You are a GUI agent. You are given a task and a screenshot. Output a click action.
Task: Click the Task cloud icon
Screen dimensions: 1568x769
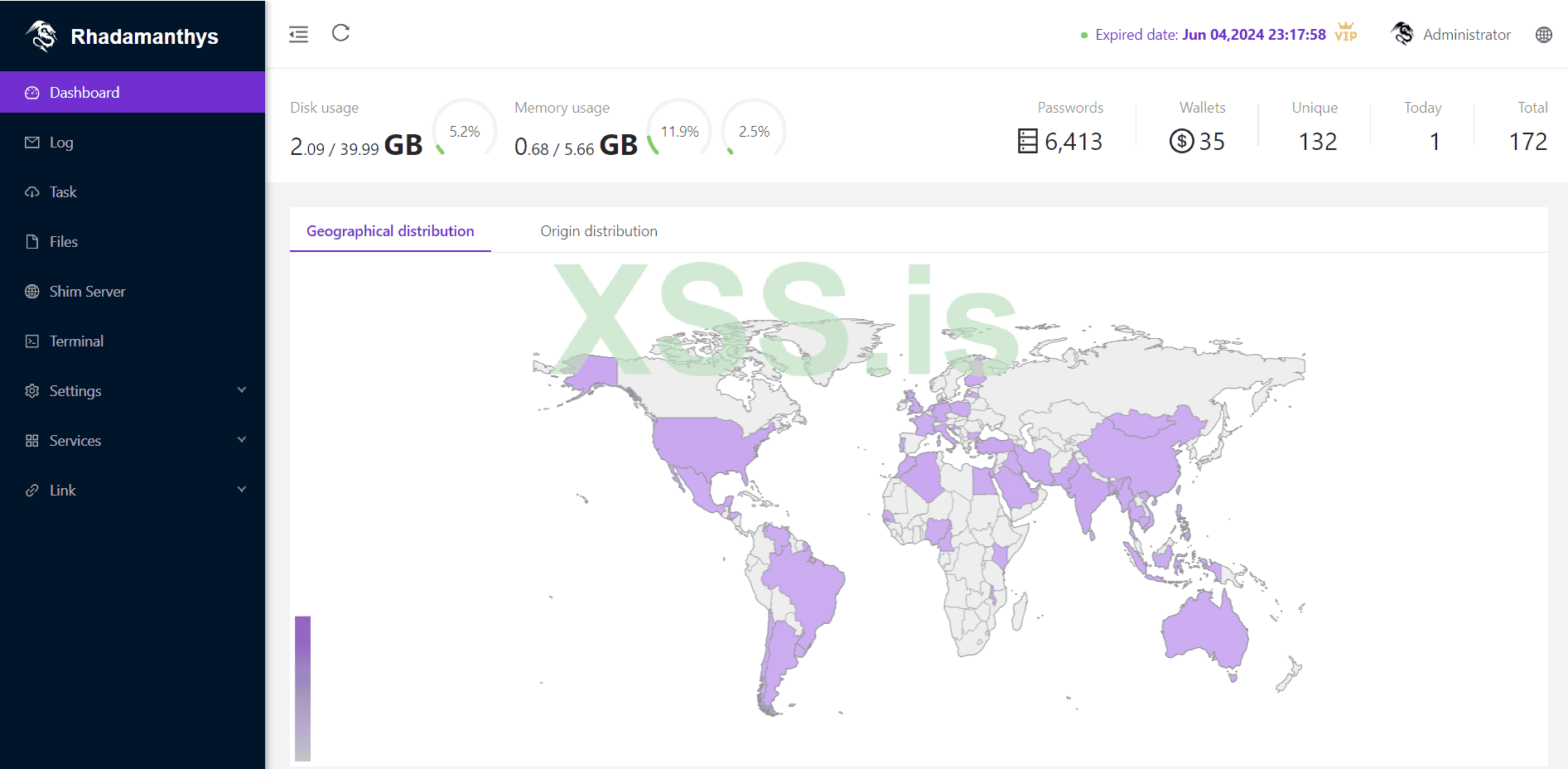click(32, 192)
